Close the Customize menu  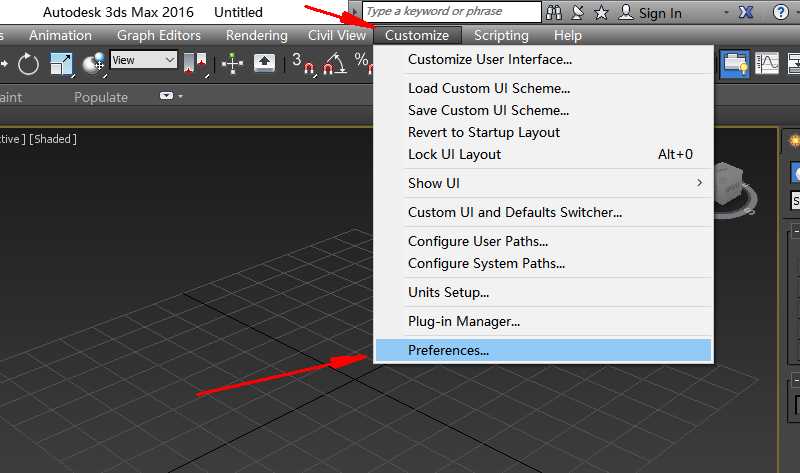pos(417,35)
